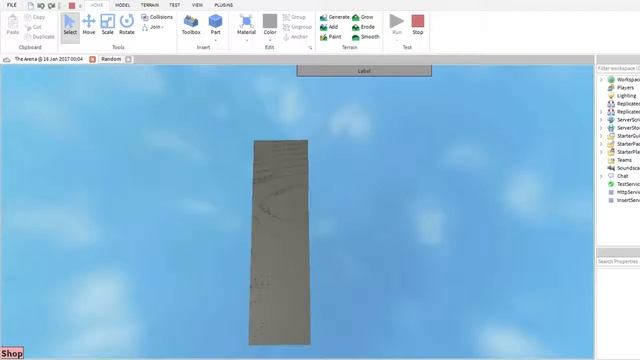
Task: Pick the Scale tool
Action: 107,24
